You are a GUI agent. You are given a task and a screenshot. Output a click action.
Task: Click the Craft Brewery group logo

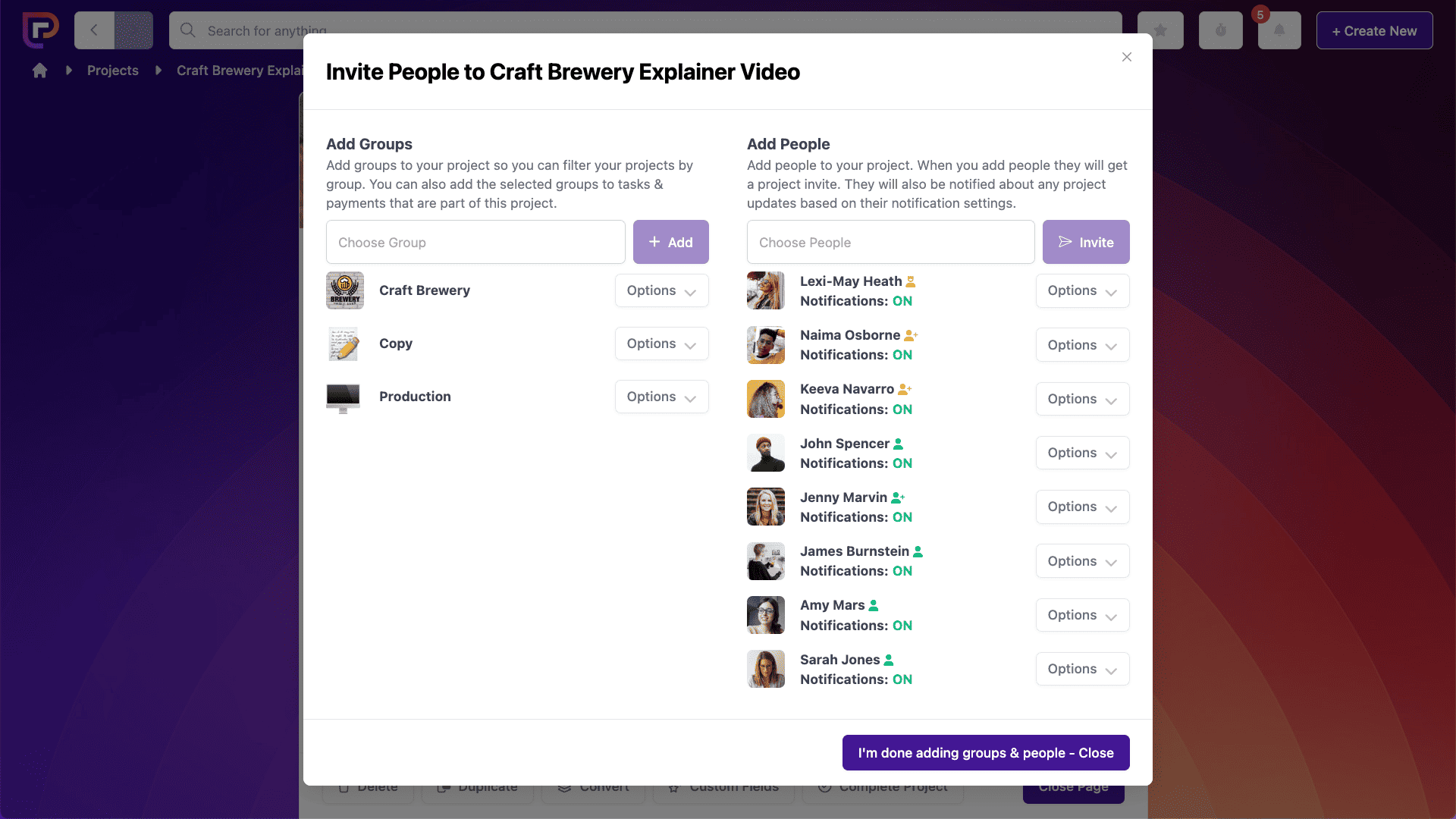coord(345,290)
